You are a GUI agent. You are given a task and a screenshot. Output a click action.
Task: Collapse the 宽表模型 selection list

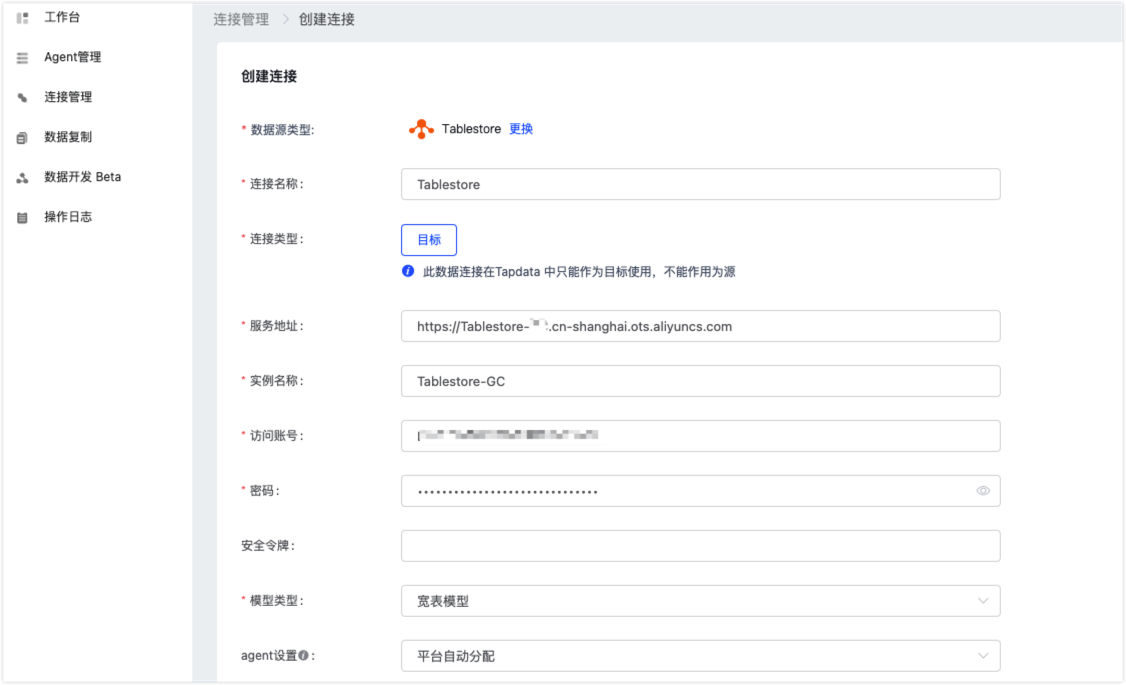click(983, 600)
